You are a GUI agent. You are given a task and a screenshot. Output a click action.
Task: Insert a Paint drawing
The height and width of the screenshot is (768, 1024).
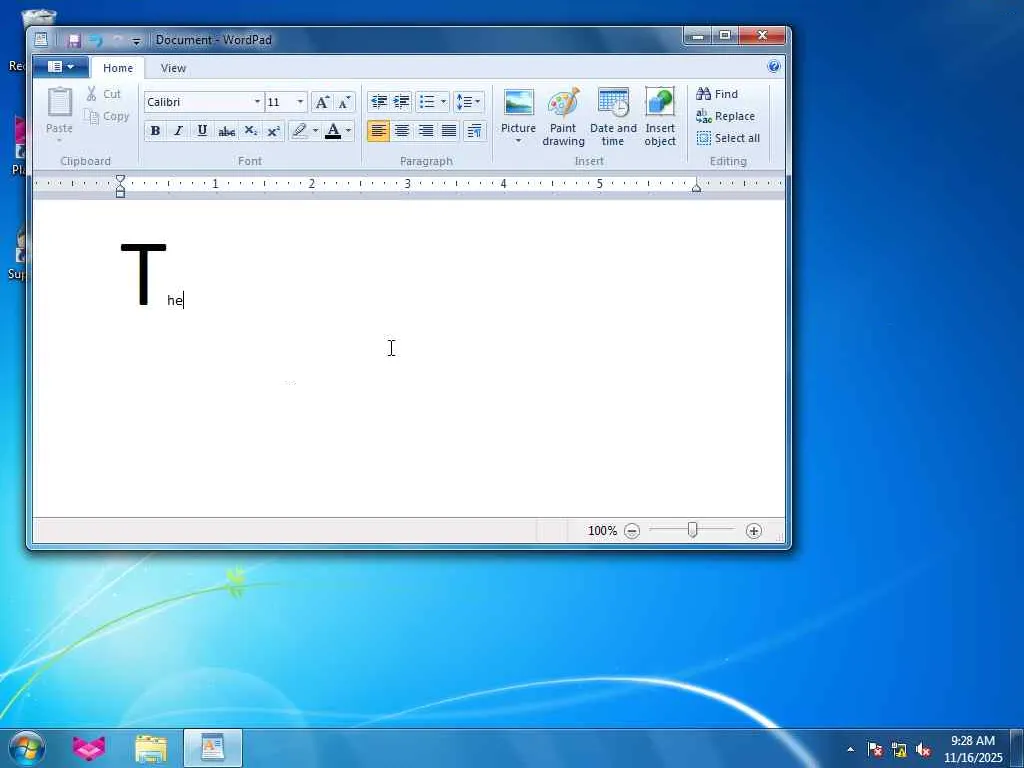pyautogui.click(x=563, y=118)
